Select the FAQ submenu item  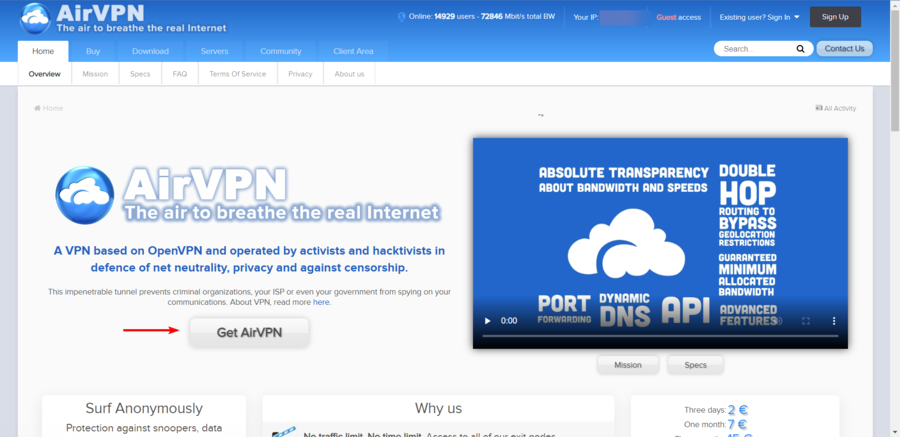(x=179, y=74)
